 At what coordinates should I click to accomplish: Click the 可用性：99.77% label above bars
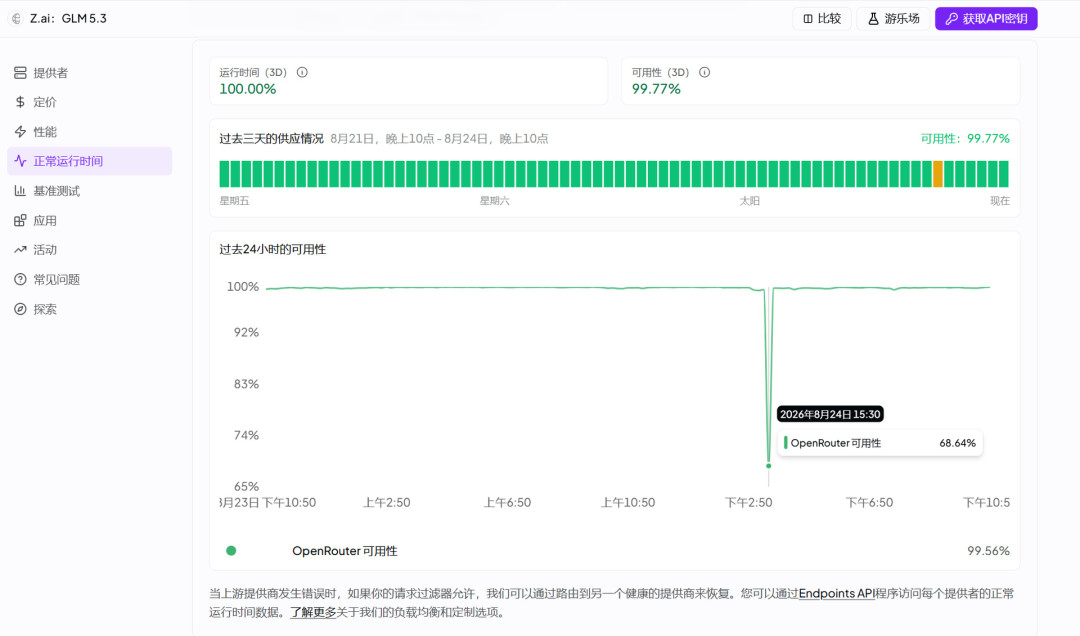click(x=965, y=139)
